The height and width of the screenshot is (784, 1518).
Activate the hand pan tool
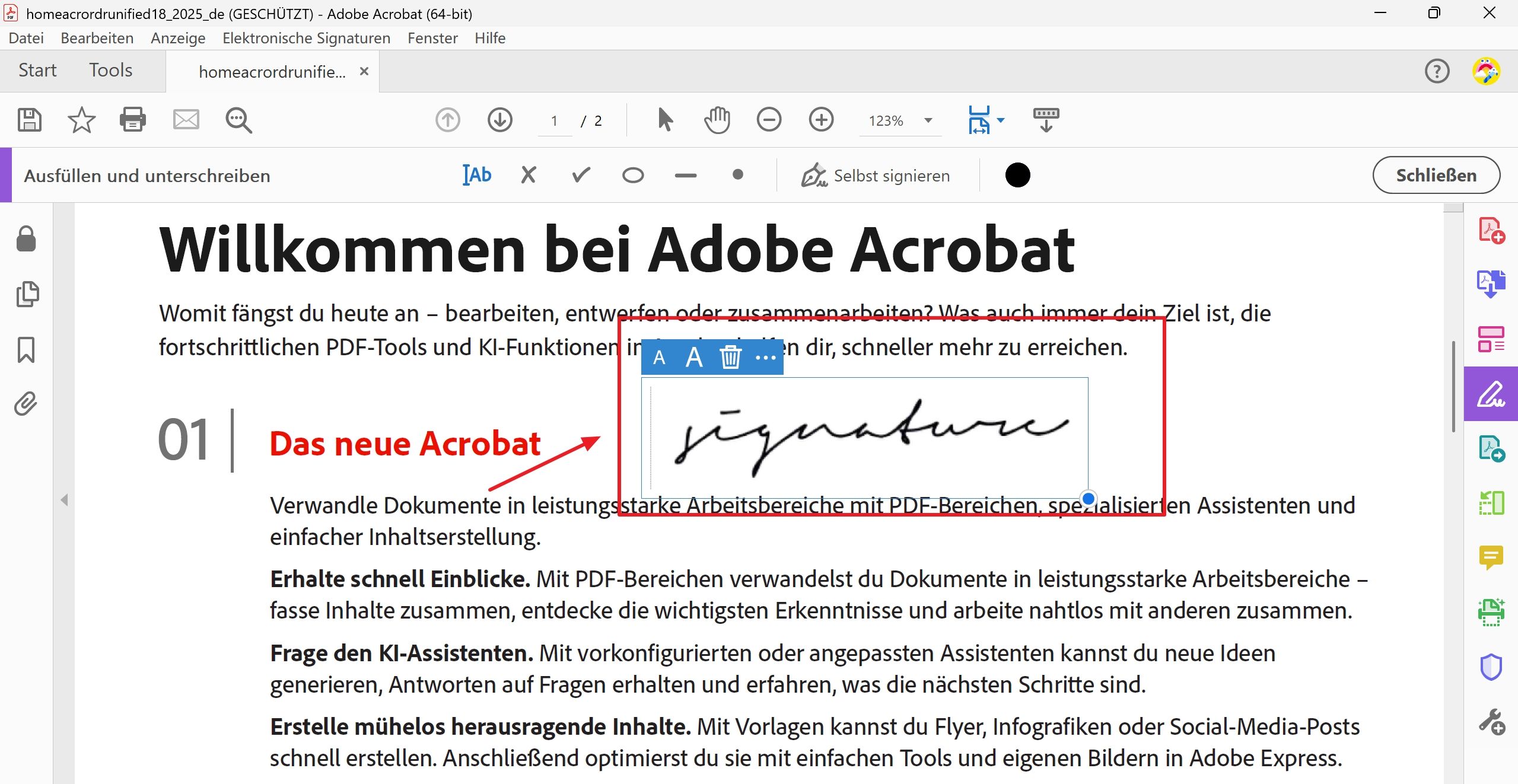717,120
